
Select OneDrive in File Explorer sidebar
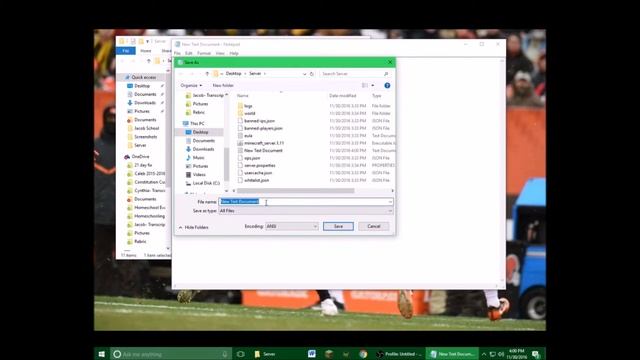tap(140, 156)
